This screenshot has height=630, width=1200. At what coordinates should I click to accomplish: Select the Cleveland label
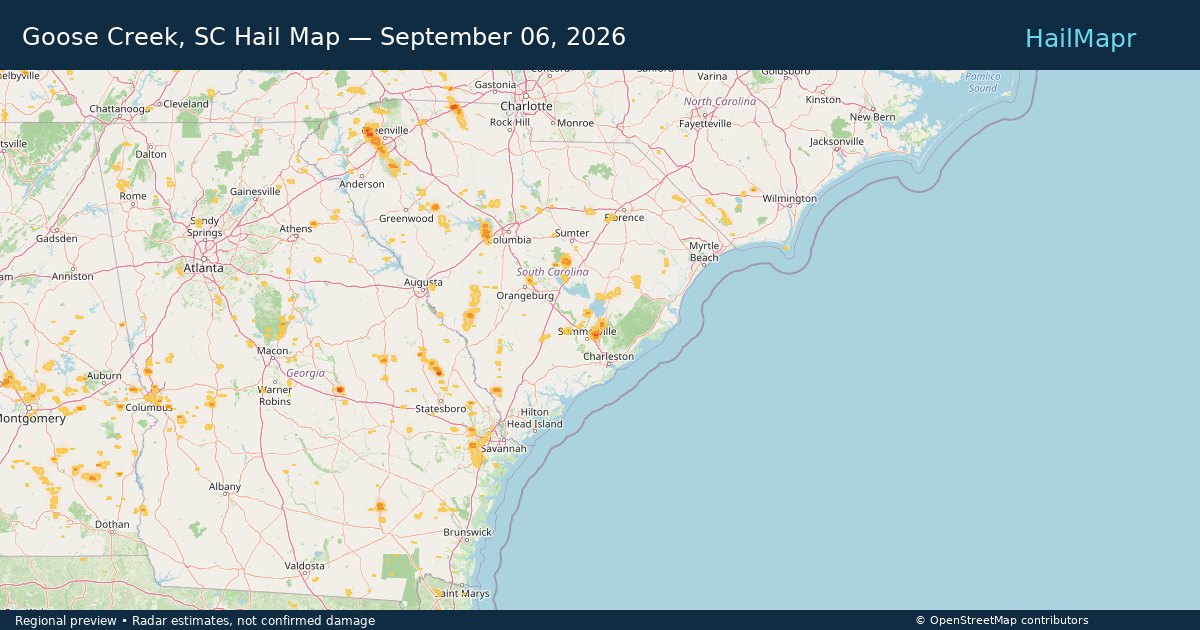pyautogui.click(x=186, y=104)
